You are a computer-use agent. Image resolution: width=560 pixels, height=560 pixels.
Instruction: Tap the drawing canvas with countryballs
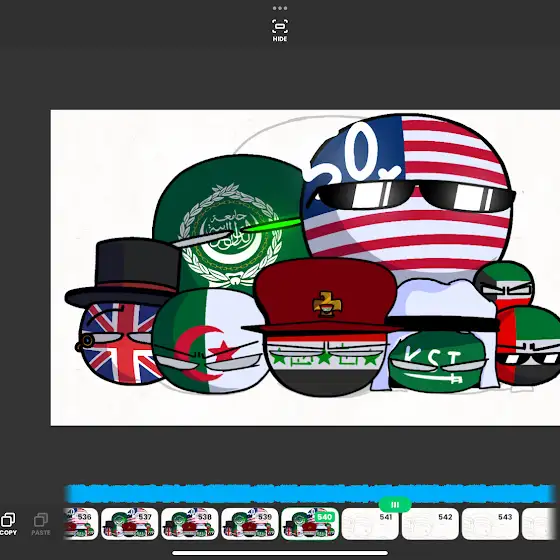tap(305, 268)
